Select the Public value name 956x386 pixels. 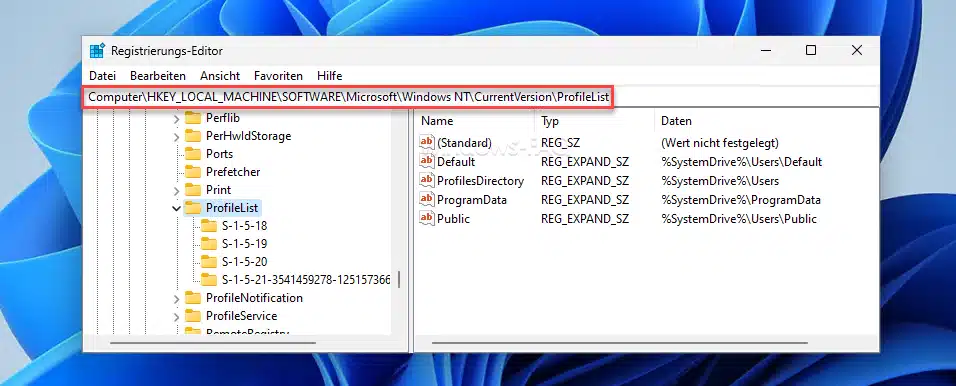coord(454,219)
